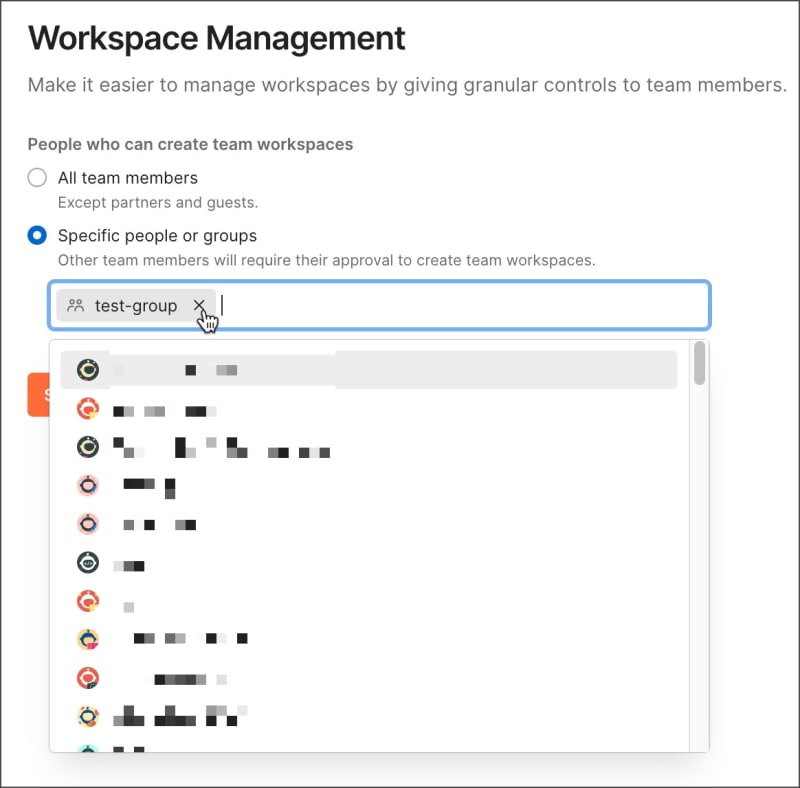Pick the highlighted first suggestion in the dropdown

(x=300, y=369)
